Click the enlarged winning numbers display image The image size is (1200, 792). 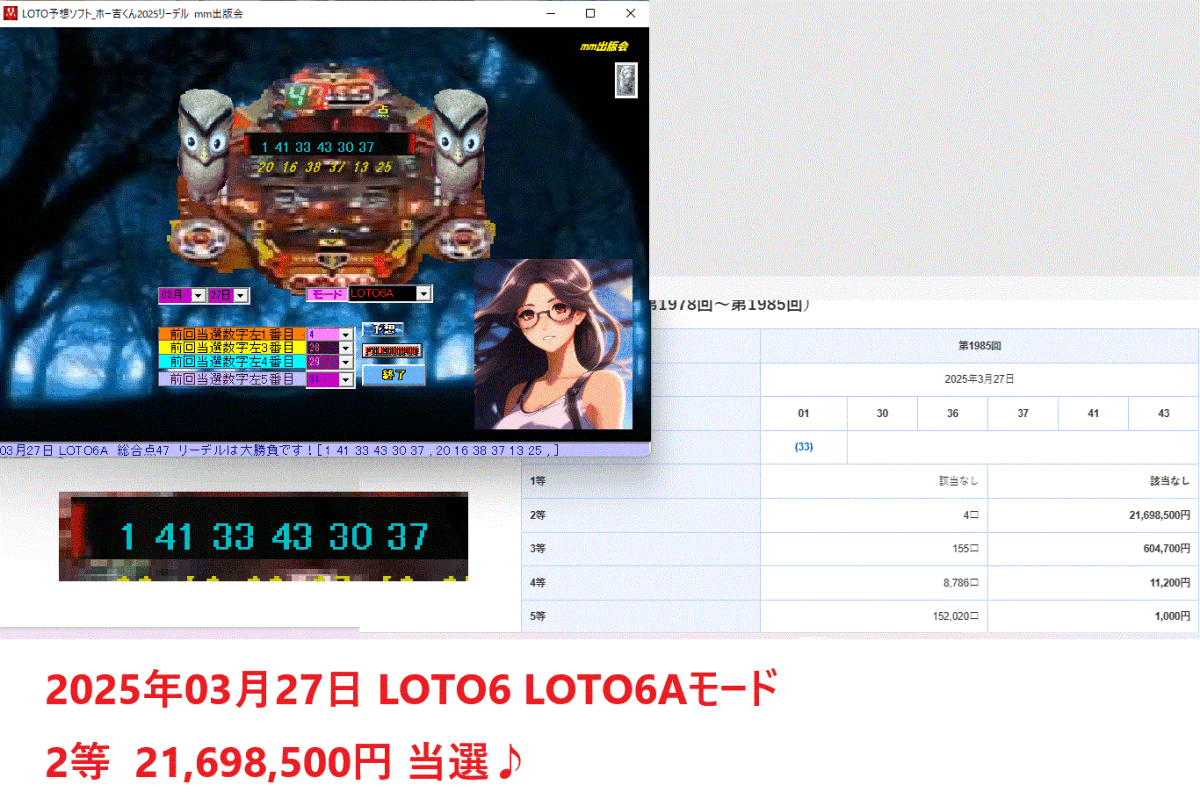click(x=265, y=537)
